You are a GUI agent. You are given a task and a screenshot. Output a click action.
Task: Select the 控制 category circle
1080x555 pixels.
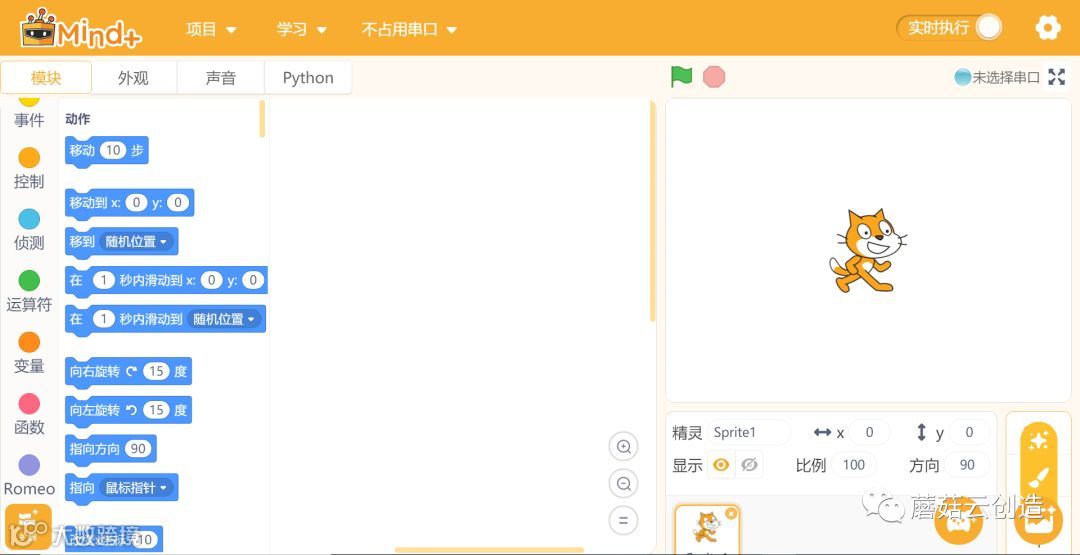[x=29, y=158]
